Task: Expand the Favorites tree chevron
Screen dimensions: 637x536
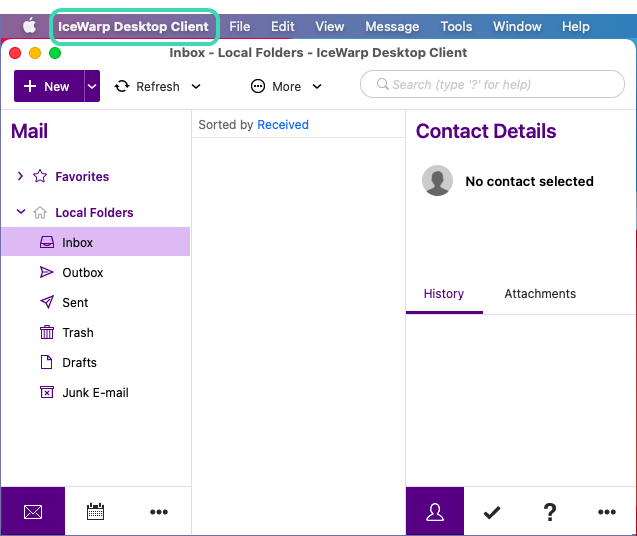Action: [x=20, y=176]
